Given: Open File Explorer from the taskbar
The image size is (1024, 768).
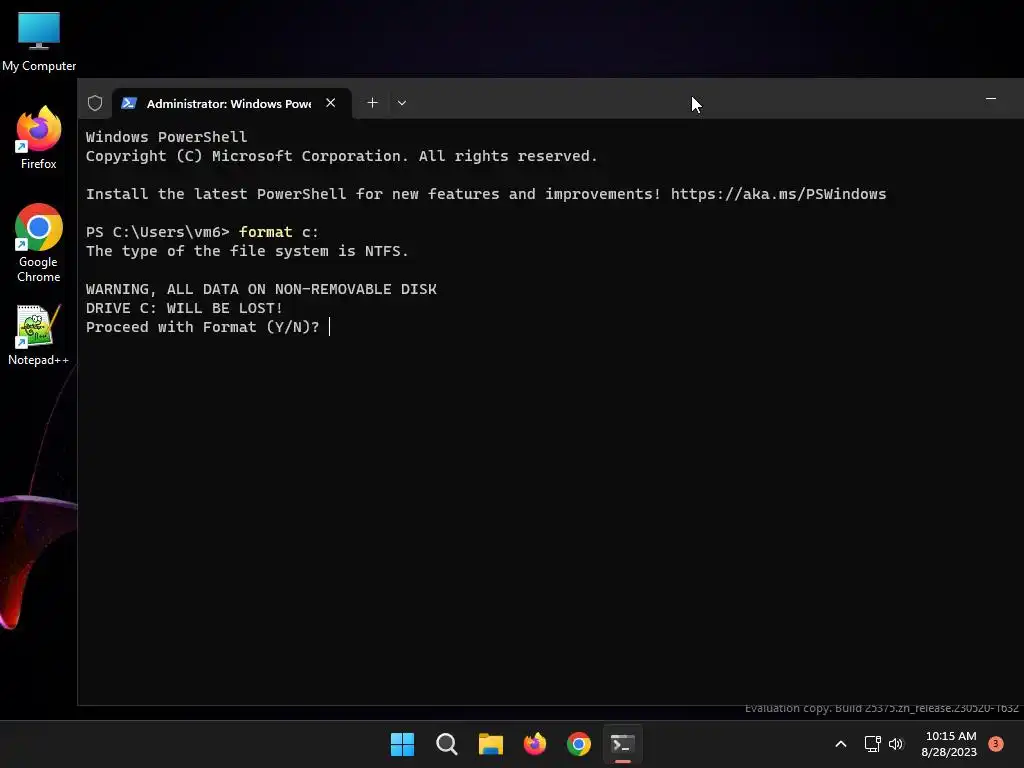Looking at the screenshot, I should tap(490, 744).
